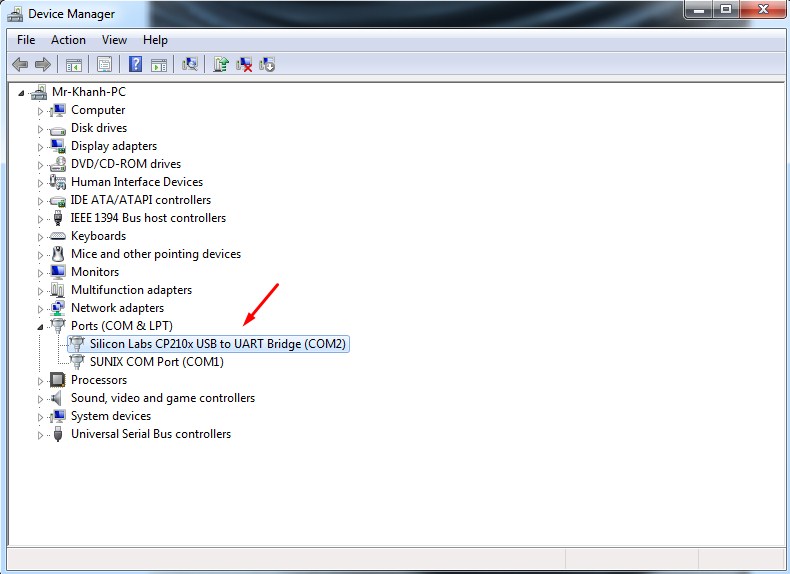
Task: Click the Keyboards category icon
Action: [x=57, y=236]
